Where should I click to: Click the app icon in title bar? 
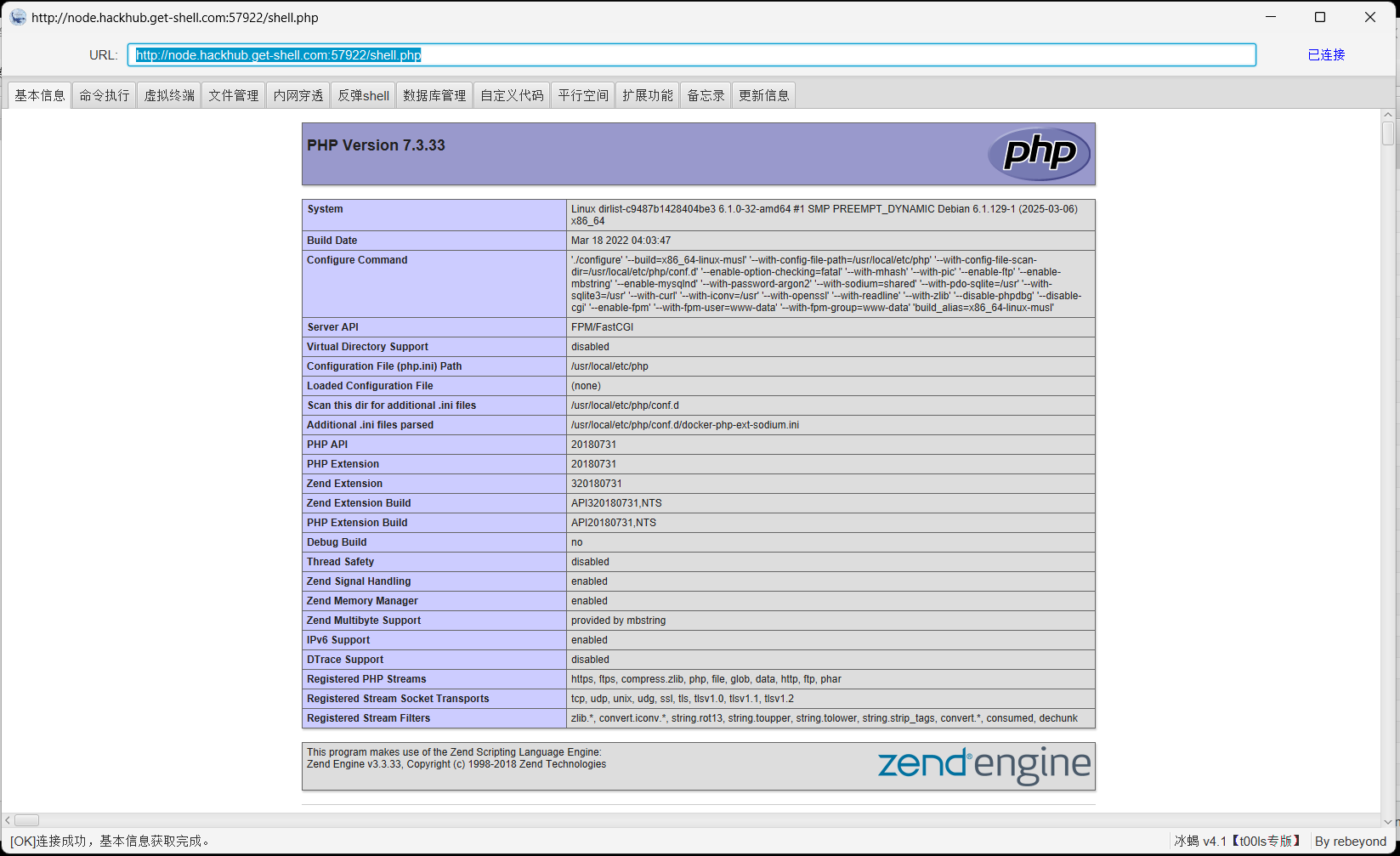pyautogui.click(x=18, y=17)
